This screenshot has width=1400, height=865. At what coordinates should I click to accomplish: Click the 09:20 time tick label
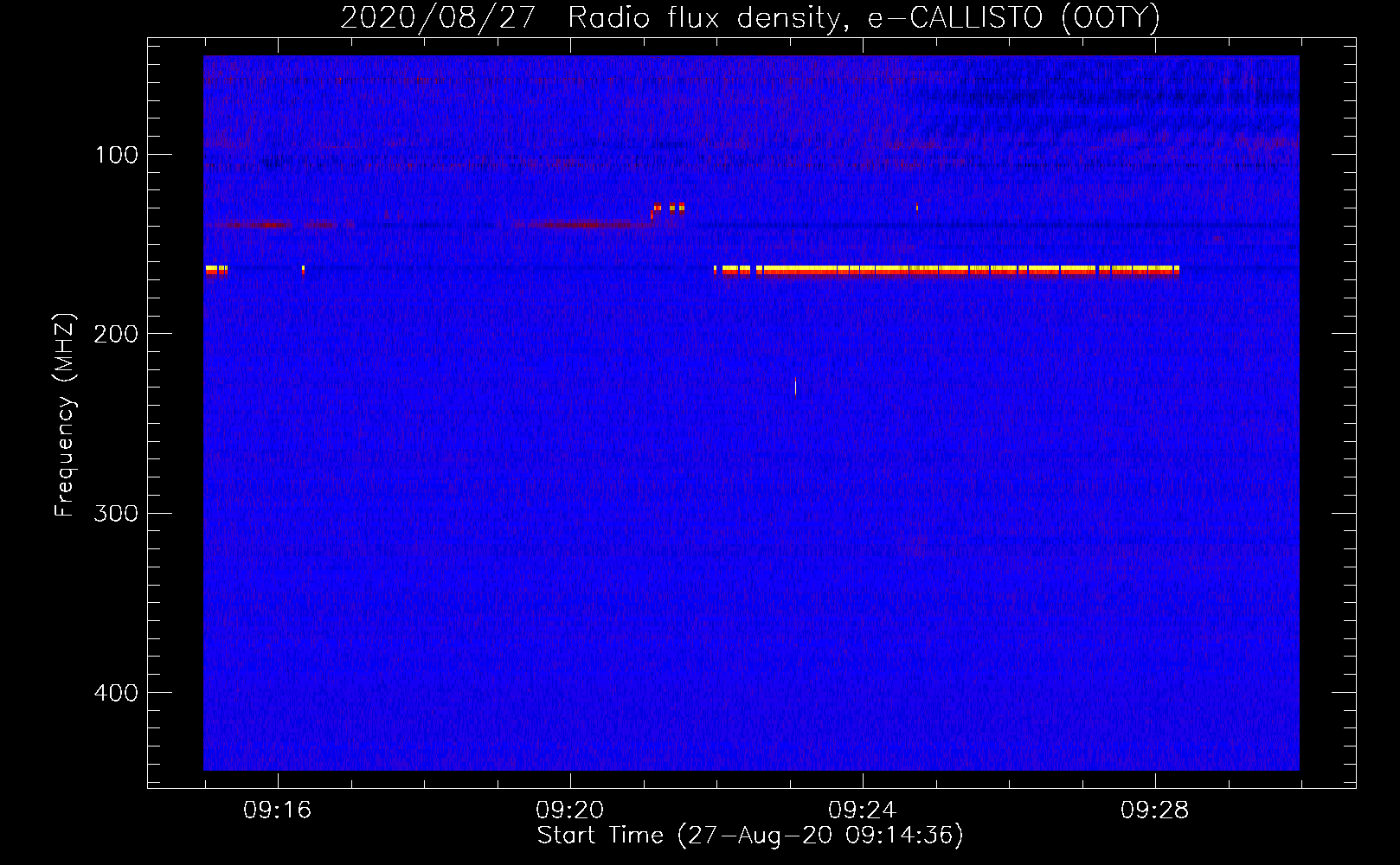[x=569, y=811]
